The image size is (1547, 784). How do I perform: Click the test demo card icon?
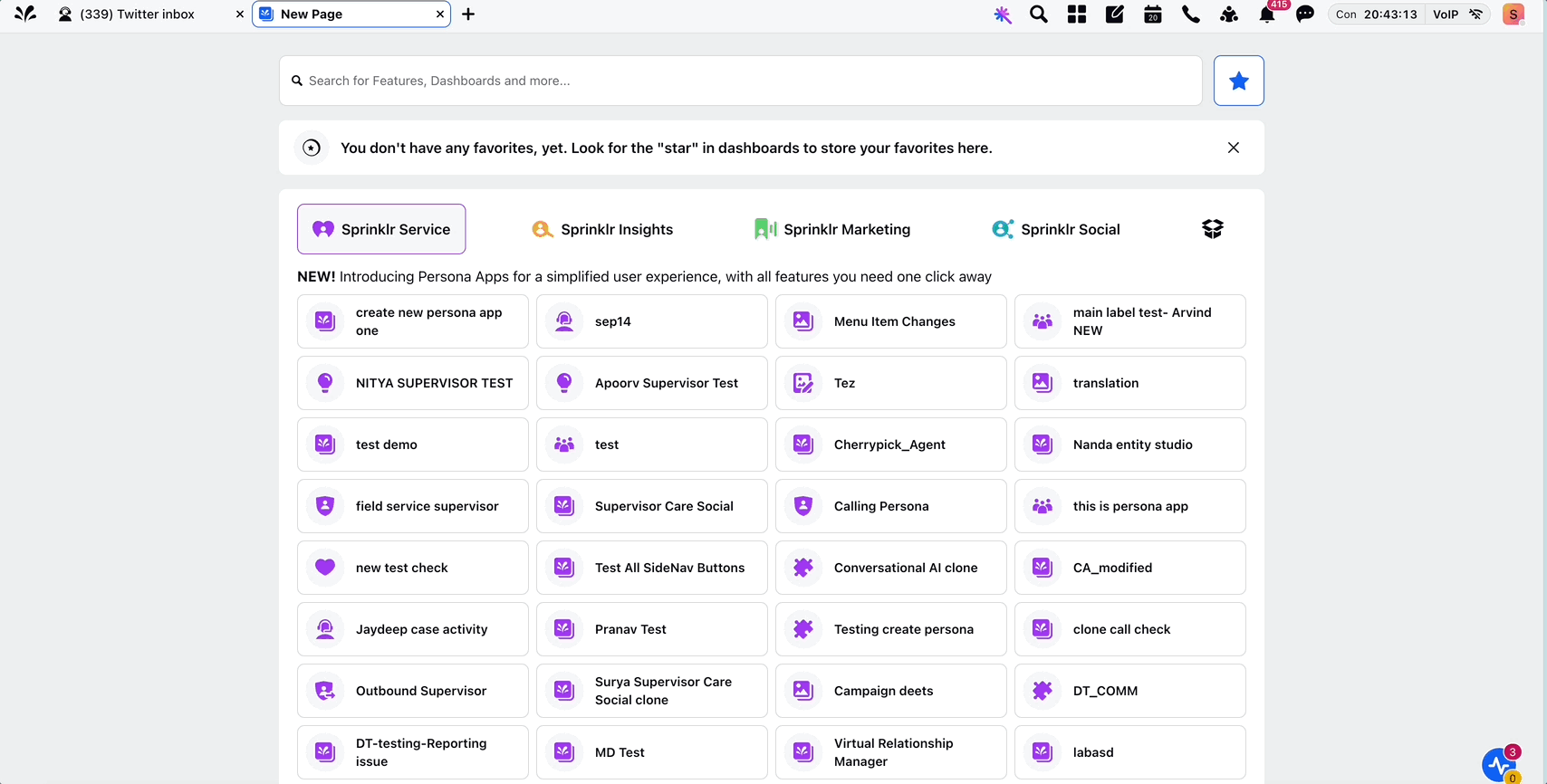(x=325, y=445)
